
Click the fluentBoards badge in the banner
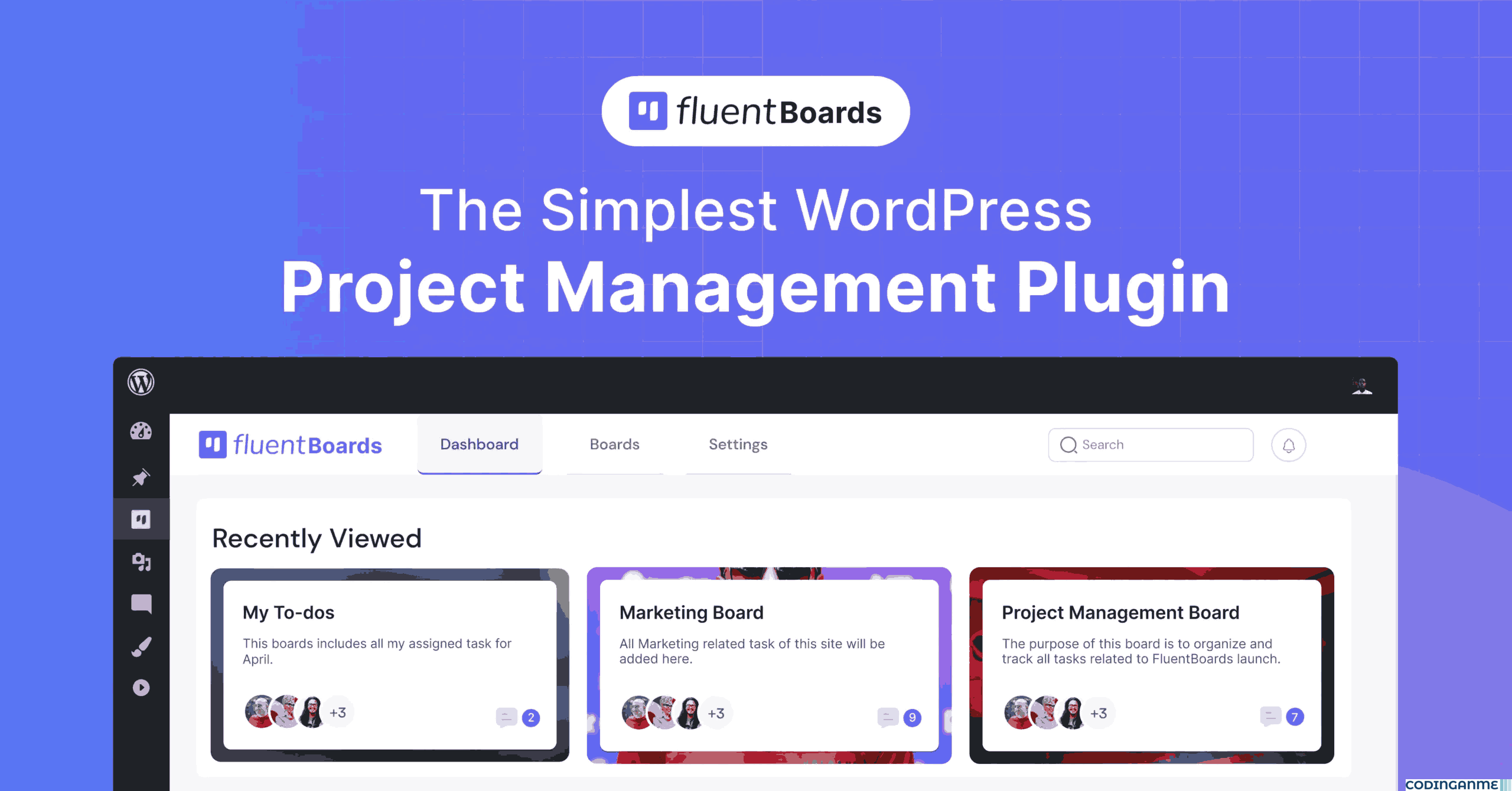(755, 111)
